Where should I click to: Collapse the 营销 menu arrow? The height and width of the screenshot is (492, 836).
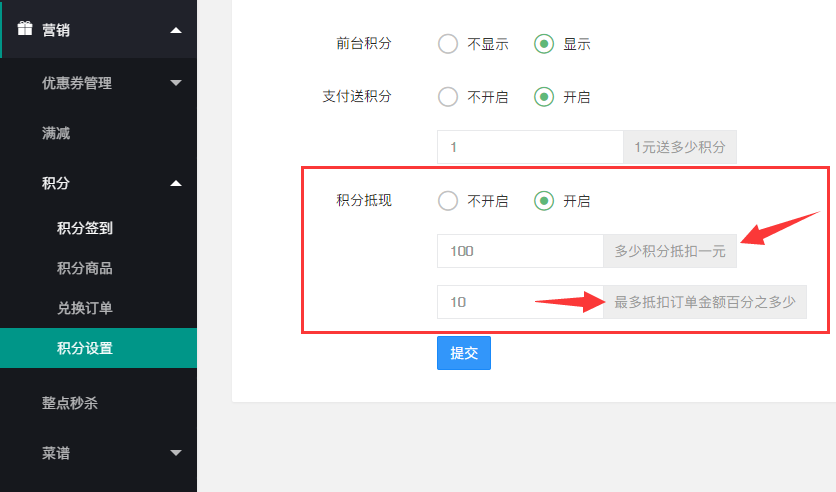tap(176, 30)
